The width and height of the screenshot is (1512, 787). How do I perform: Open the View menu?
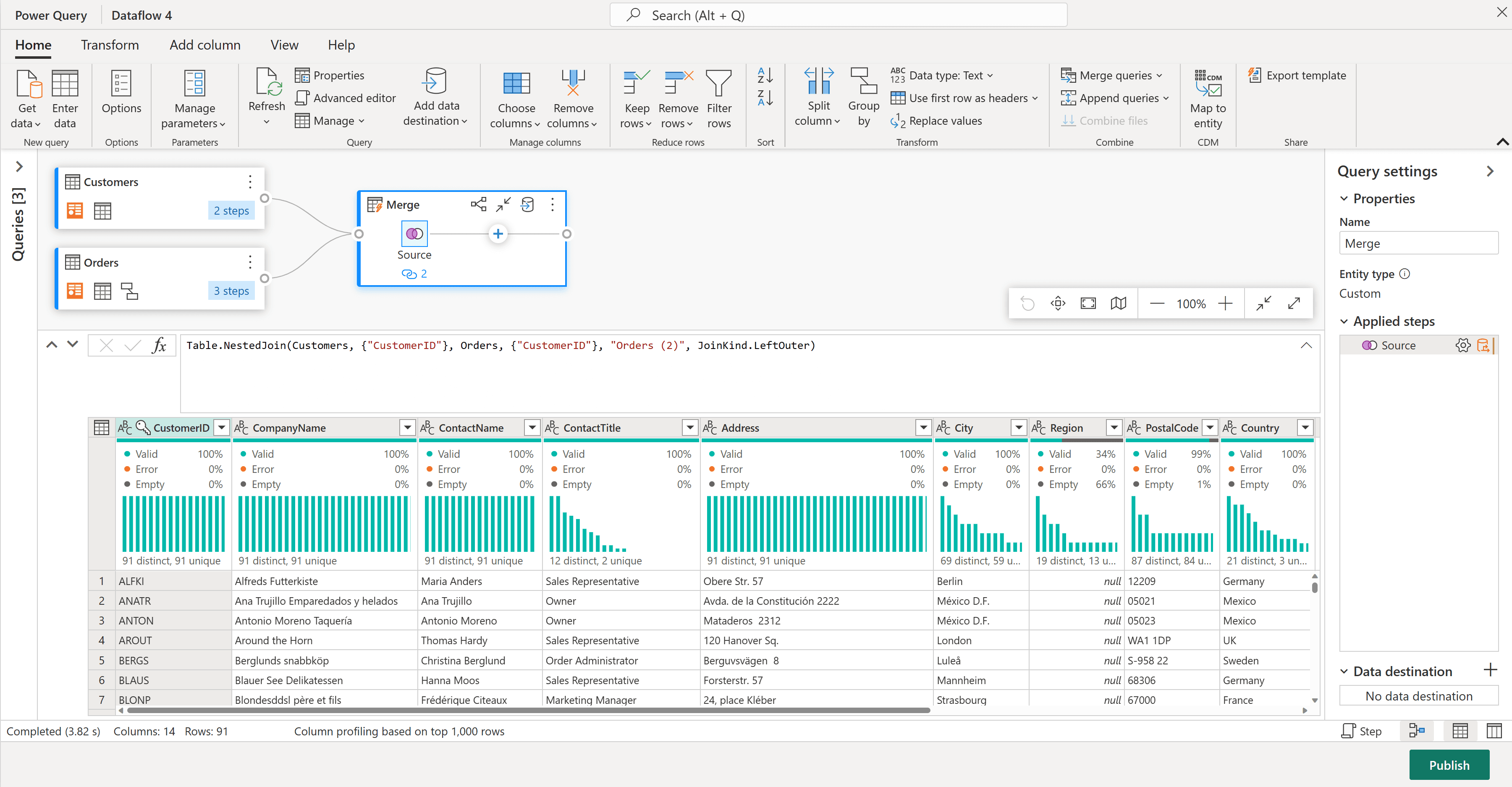[x=284, y=45]
